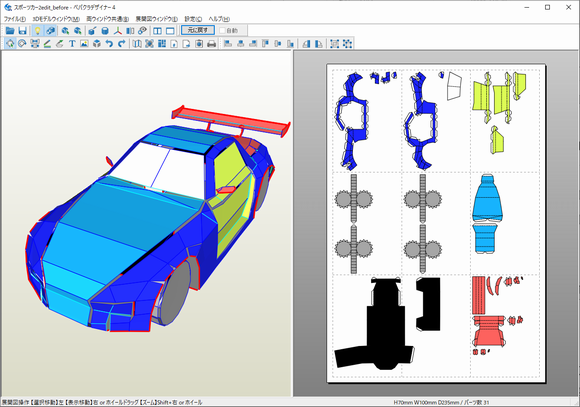The height and width of the screenshot is (407, 580).
Task: Click the redo arrow icon
Action: coord(122,44)
